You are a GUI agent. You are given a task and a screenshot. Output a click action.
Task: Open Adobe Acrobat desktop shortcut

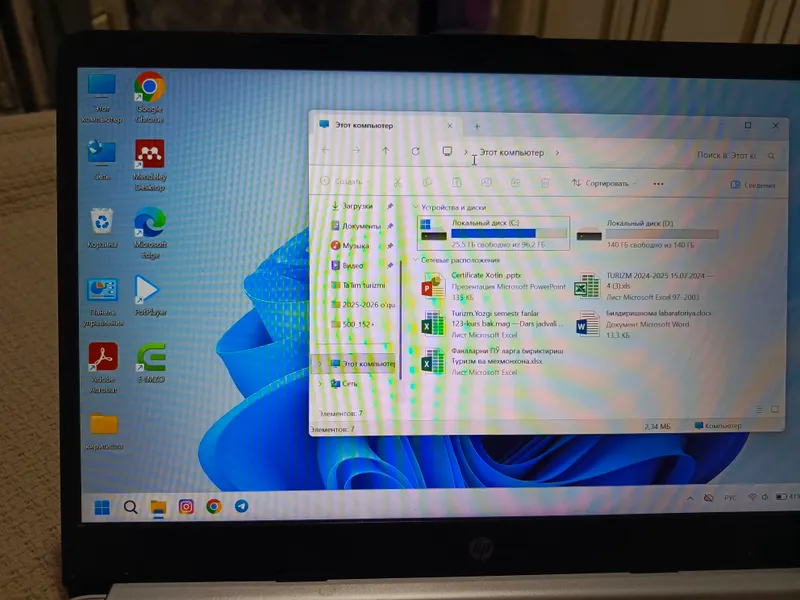click(103, 367)
